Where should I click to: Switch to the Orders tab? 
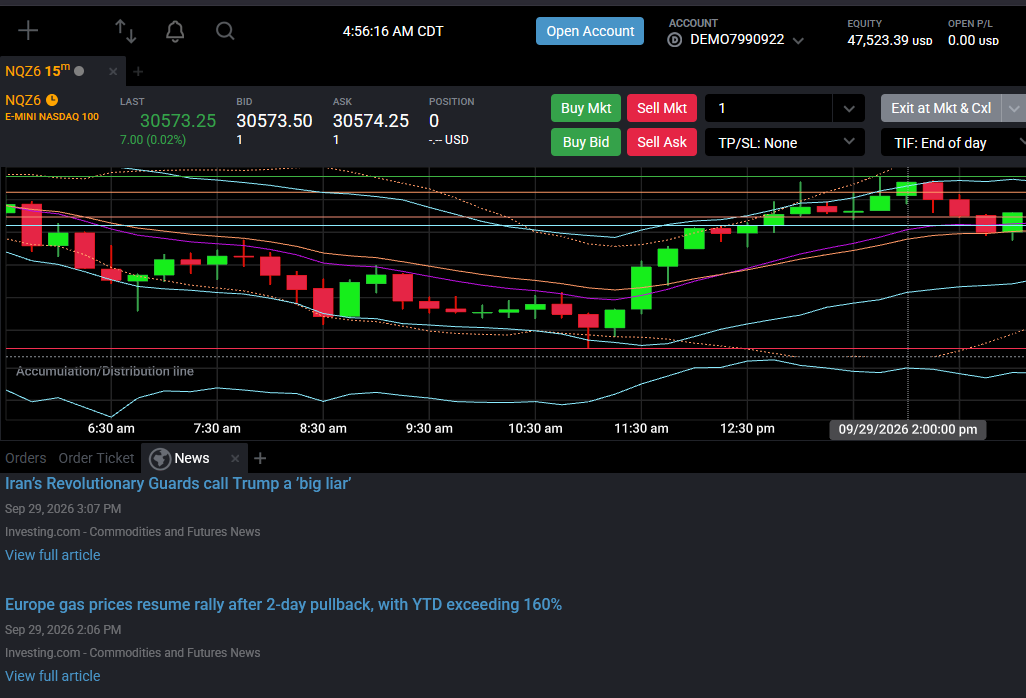[26, 459]
